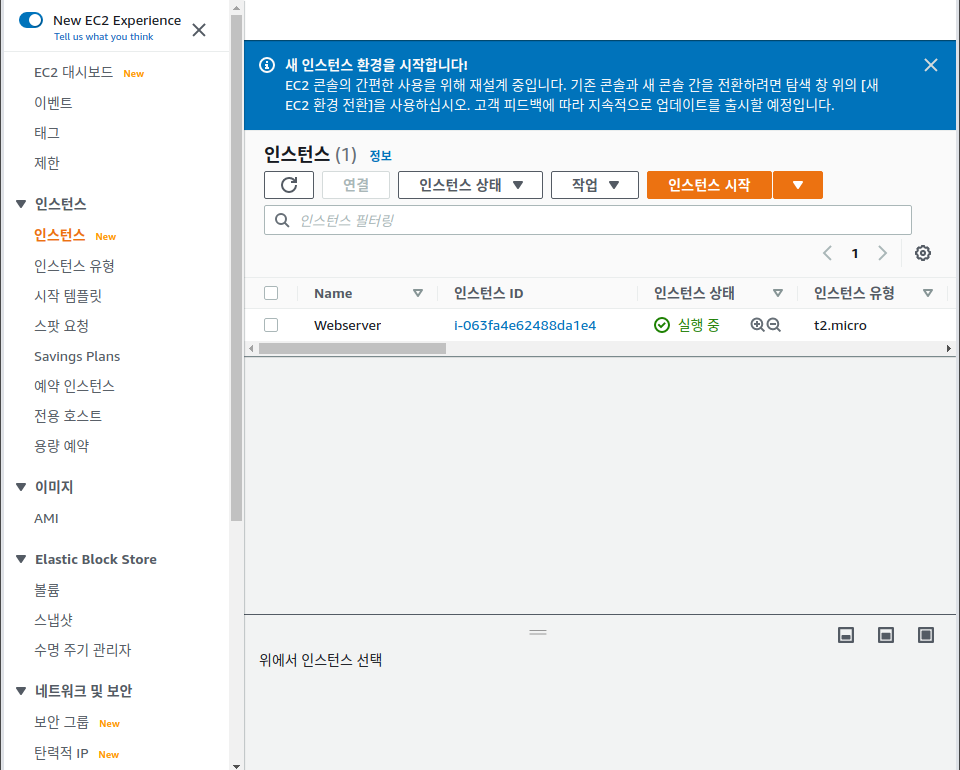The image size is (960, 770).
Task: Open 볼륨 in sidebar
Action: pyautogui.click(x=47, y=590)
